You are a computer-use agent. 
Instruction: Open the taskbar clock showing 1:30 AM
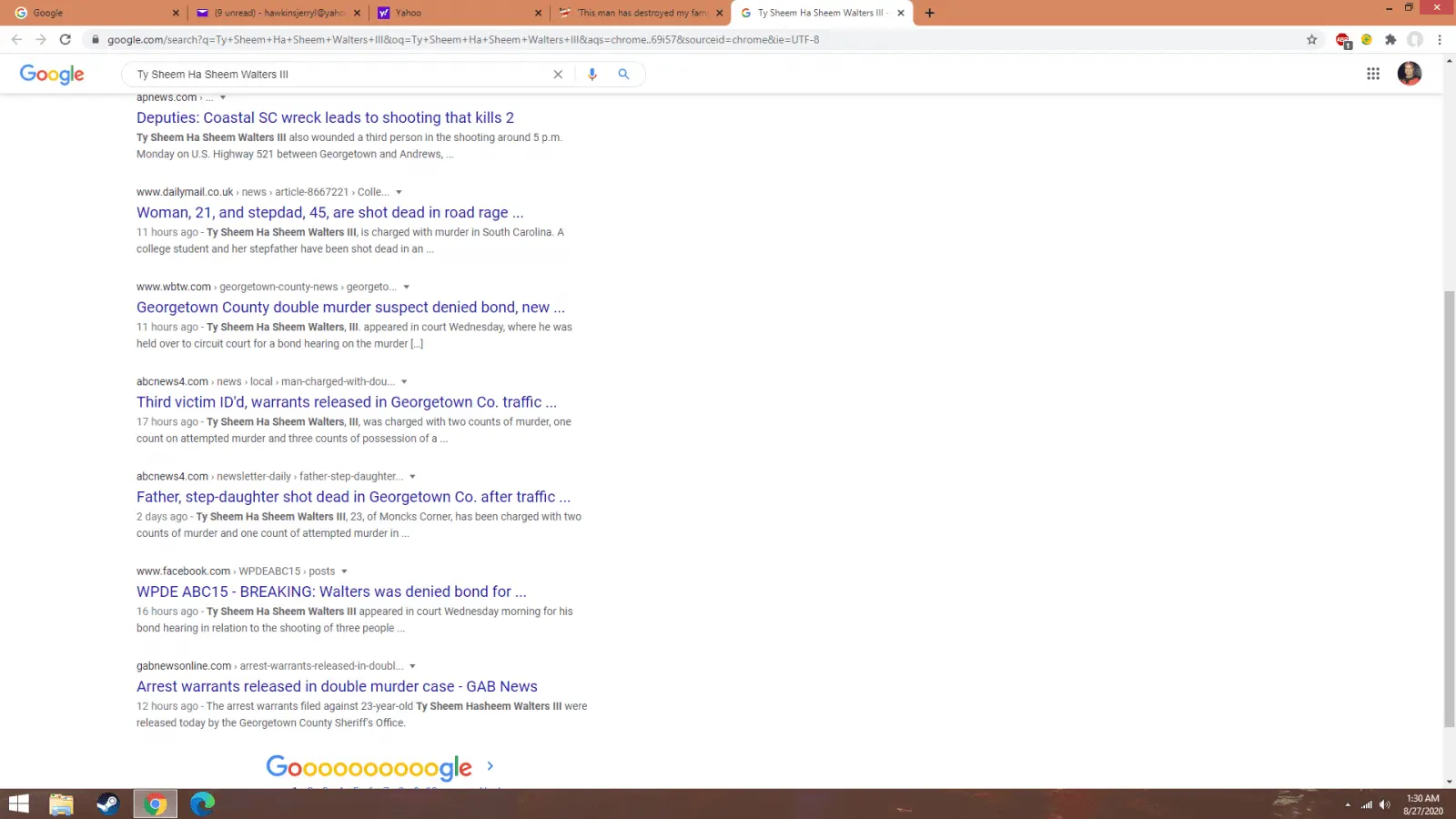(x=1423, y=804)
